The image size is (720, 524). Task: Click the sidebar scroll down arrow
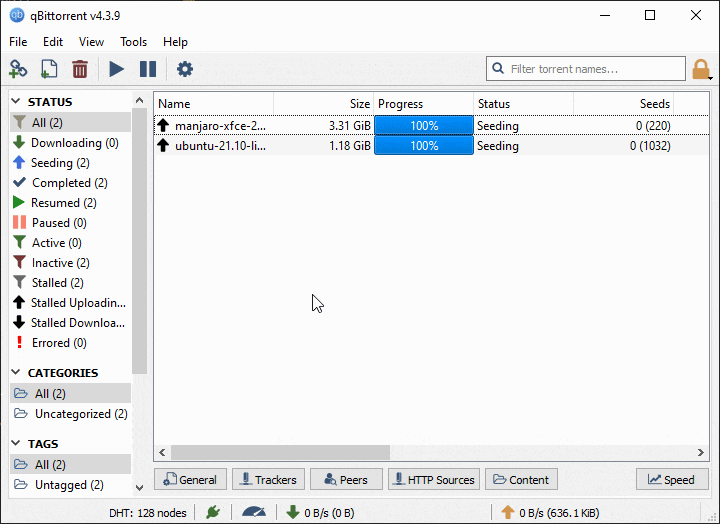(140, 487)
